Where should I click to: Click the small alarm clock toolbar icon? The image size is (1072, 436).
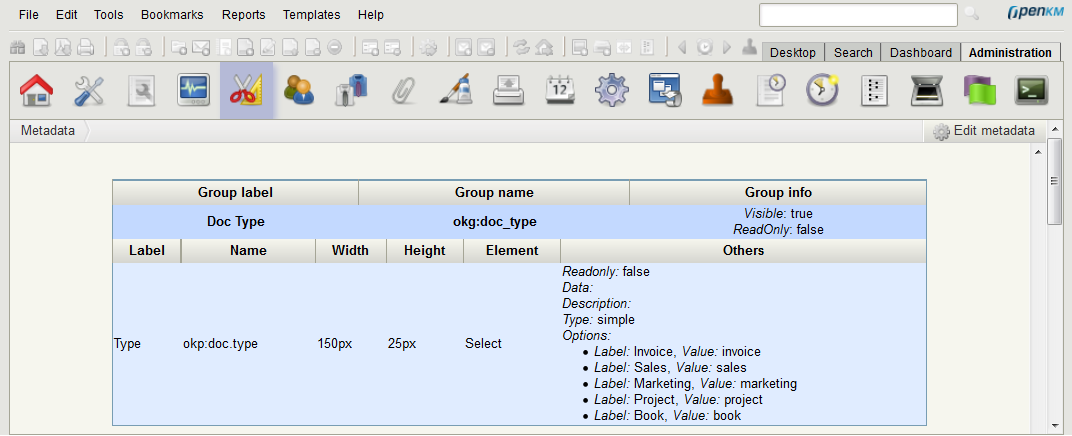click(705, 47)
